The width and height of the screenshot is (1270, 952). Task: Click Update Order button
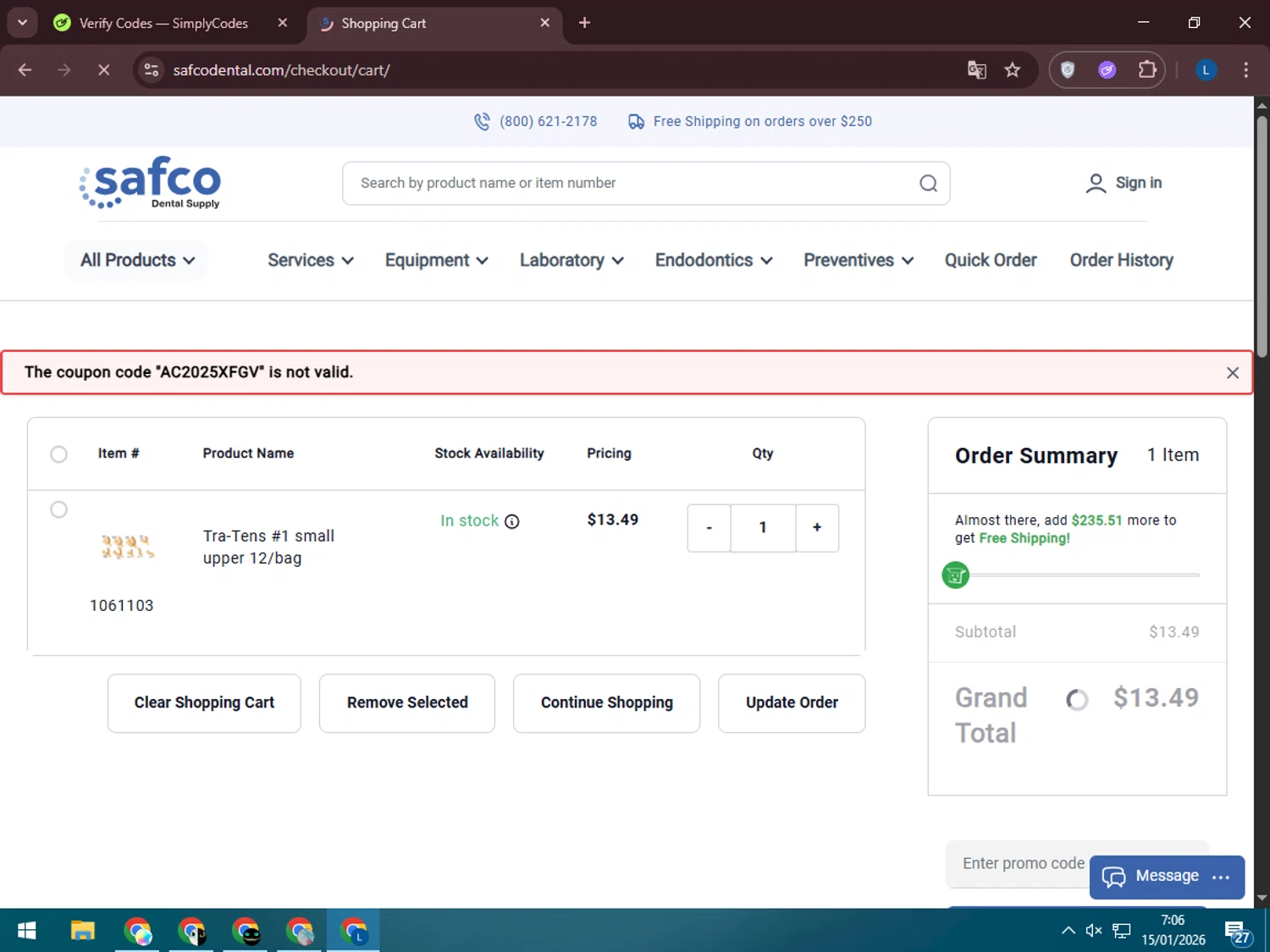coord(792,703)
